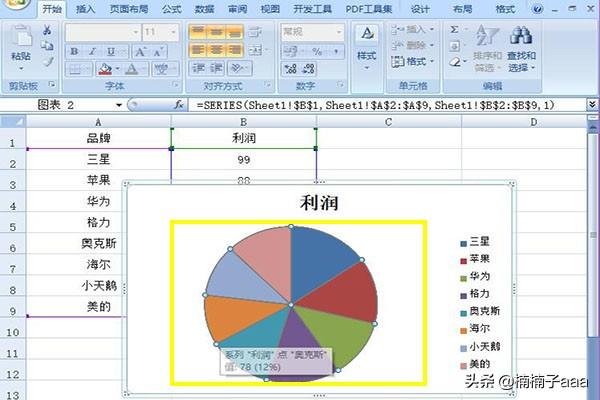Select column C header
The width and height of the screenshot is (600, 400).
point(388,122)
